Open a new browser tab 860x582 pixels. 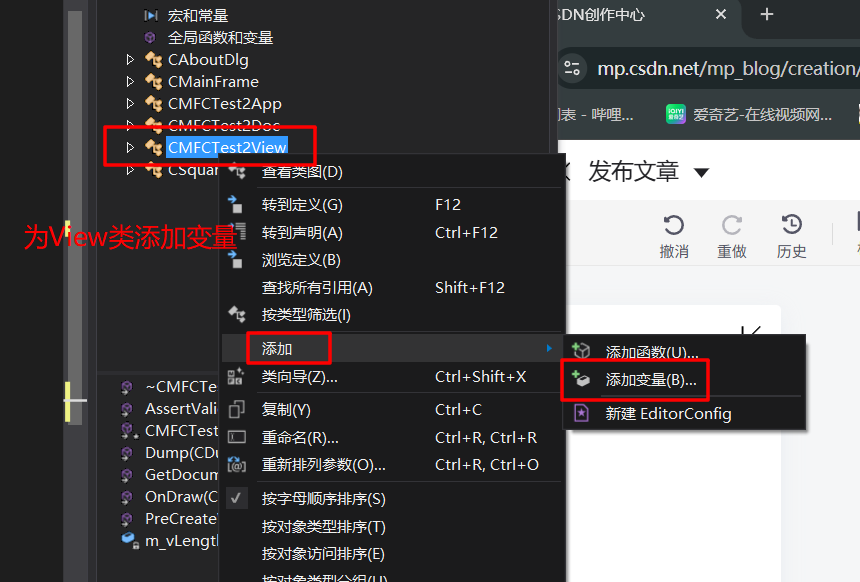point(767,14)
